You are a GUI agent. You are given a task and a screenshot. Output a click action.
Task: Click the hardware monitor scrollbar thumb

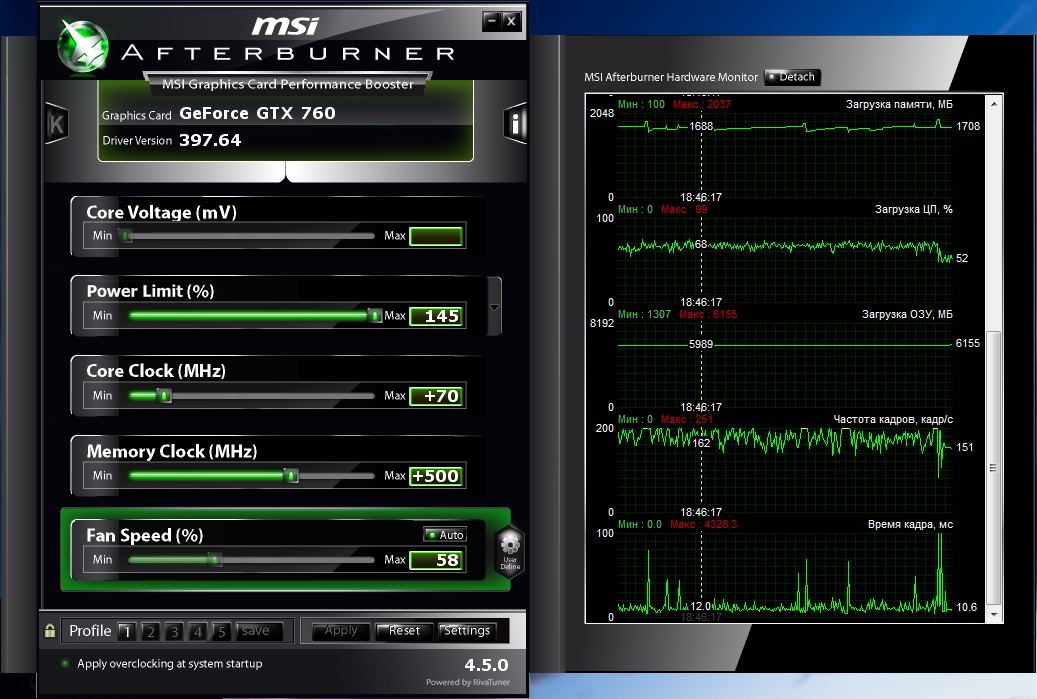[x=993, y=468]
